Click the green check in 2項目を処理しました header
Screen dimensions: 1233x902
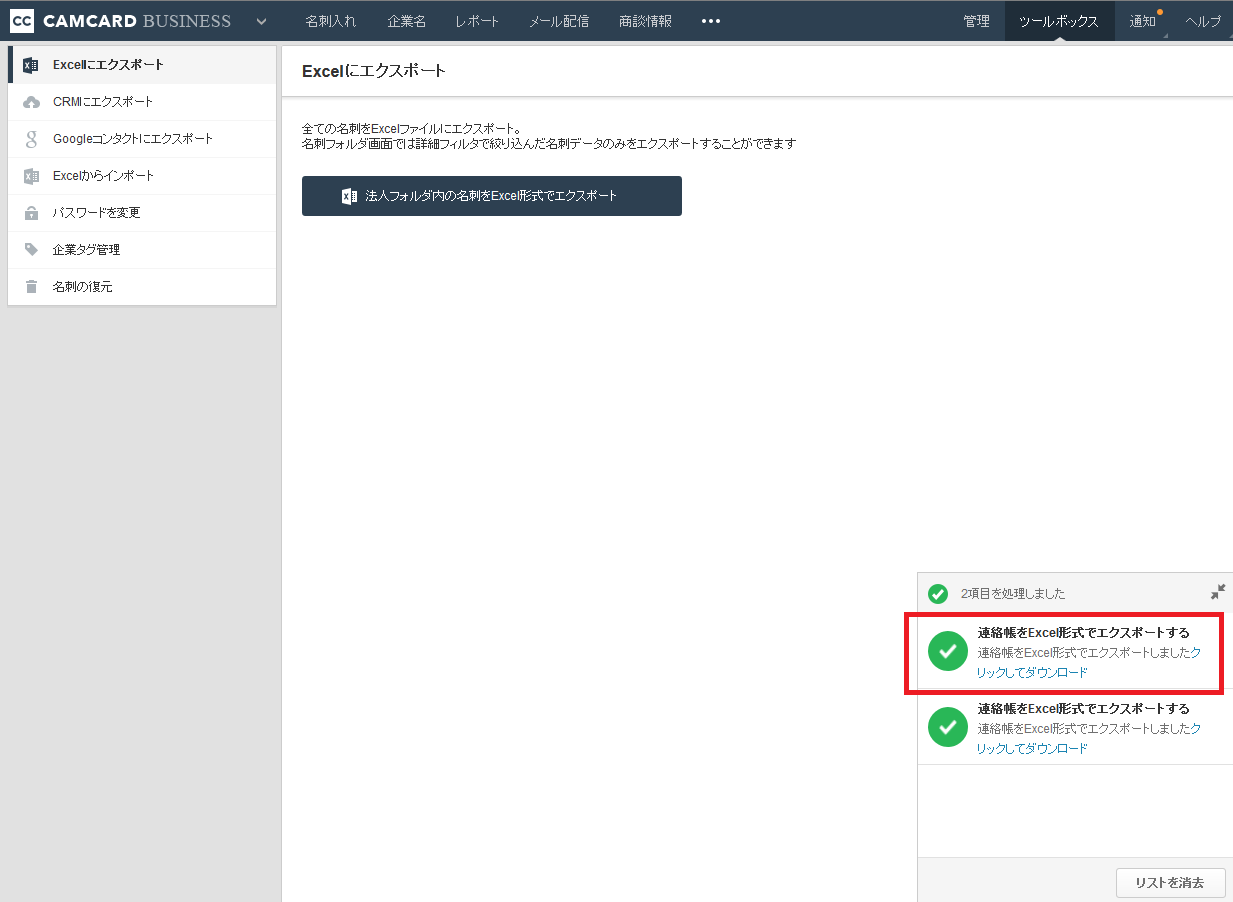pos(938,594)
